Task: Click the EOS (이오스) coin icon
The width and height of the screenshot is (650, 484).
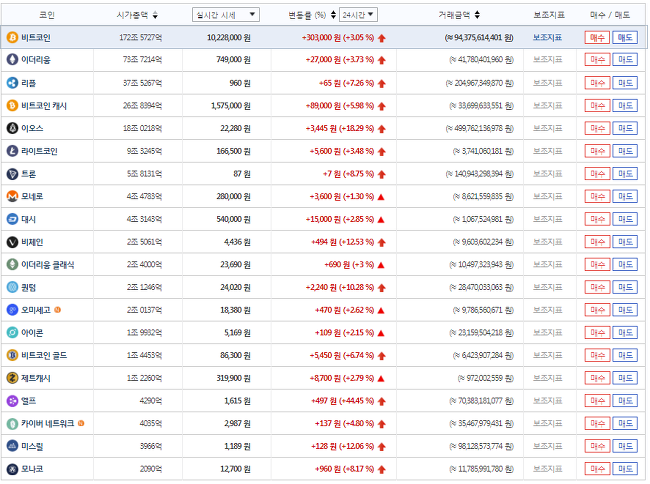Action: tap(12, 128)
